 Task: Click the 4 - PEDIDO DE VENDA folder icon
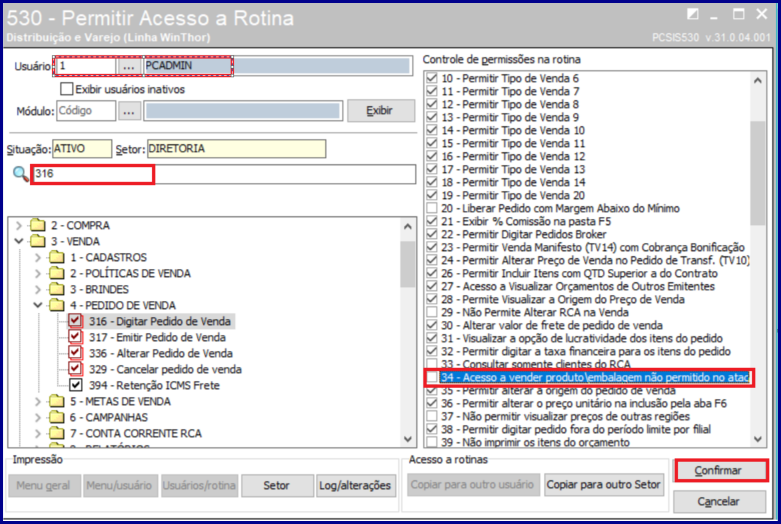tap(57, 305)
